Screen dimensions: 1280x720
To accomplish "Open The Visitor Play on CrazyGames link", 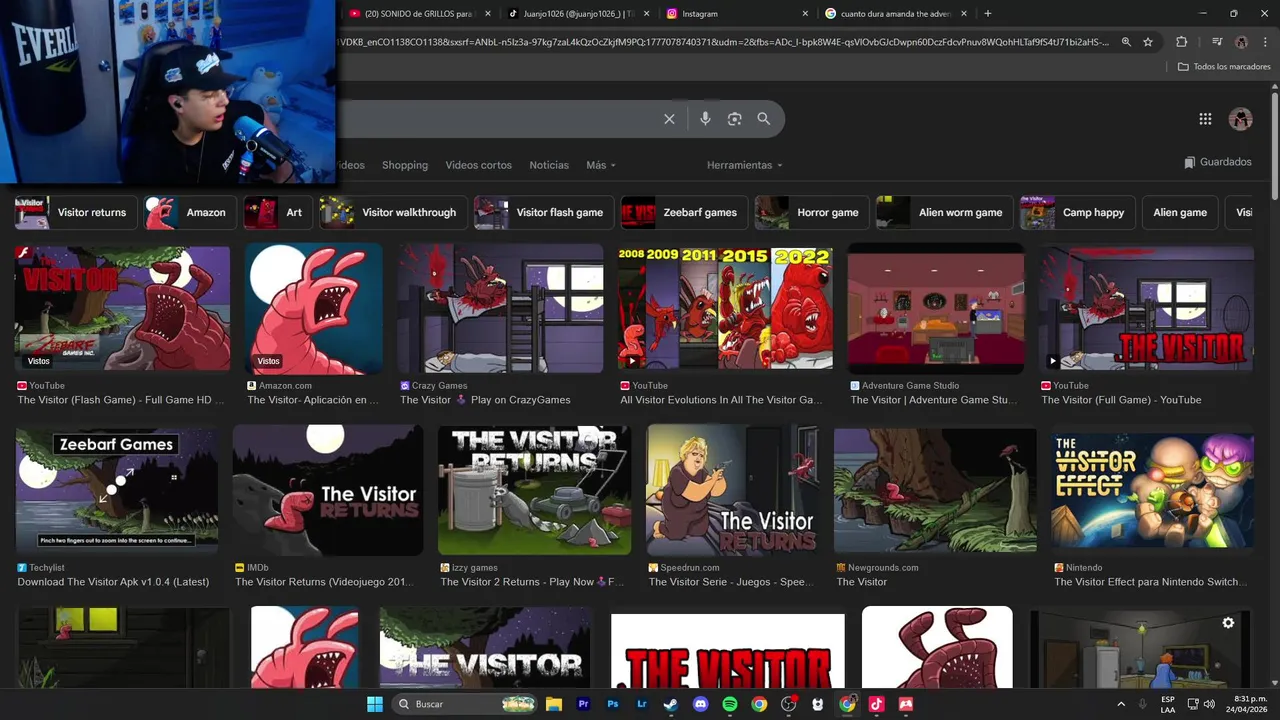I will point(485,400).
